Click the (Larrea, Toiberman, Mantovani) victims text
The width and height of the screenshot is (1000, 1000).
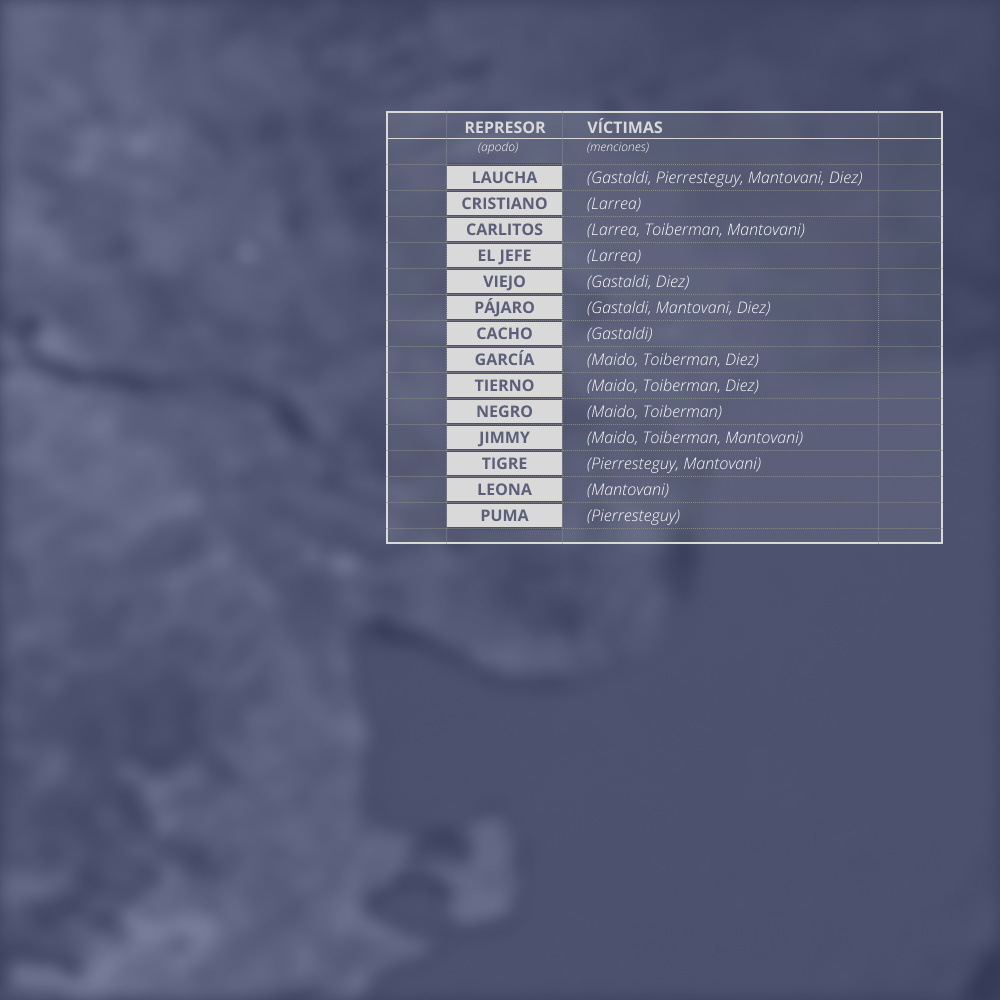[x=695, y=230]
